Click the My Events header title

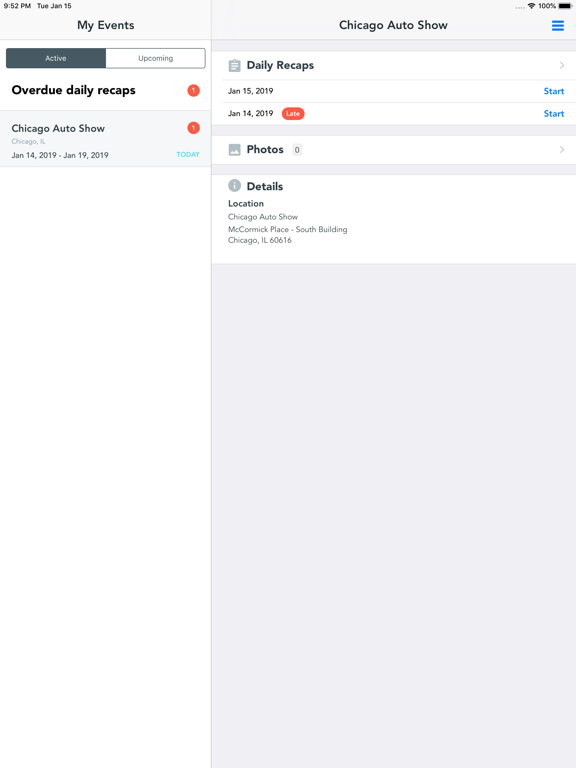coord(106,25)
